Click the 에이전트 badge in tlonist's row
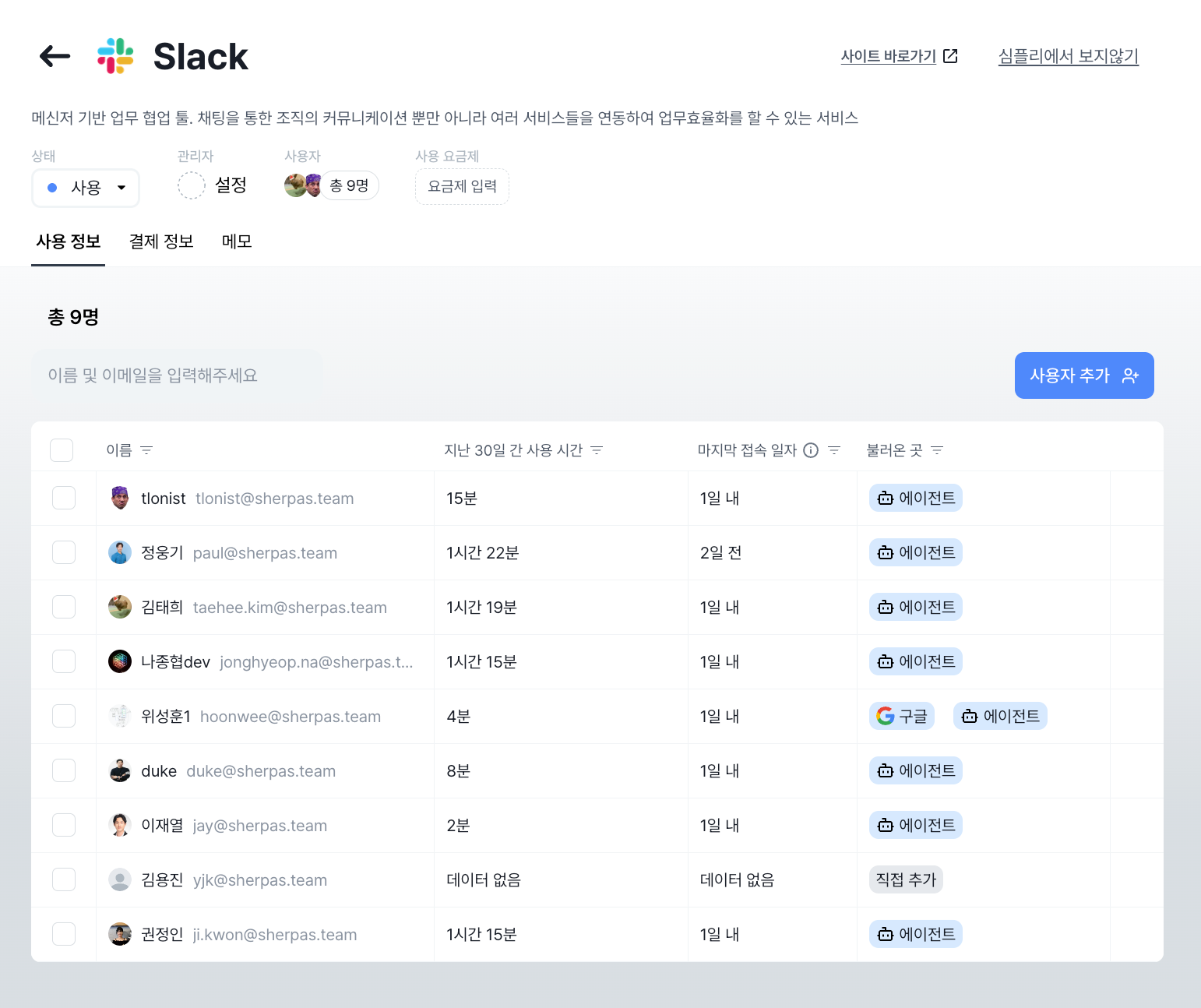Viewport: 1201px width, 1008px height. [916, 498]
